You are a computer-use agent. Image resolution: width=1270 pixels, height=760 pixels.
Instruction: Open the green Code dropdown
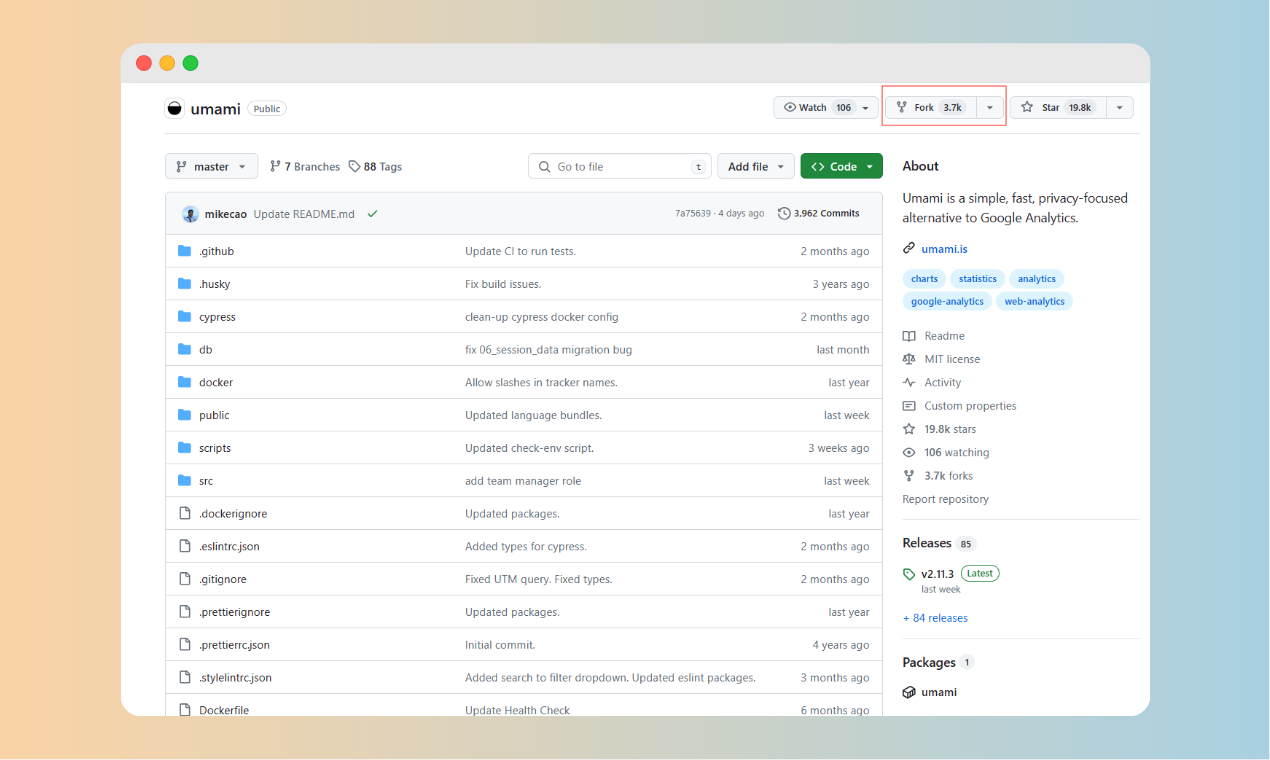pyautogui.click(x=841, y=167)
